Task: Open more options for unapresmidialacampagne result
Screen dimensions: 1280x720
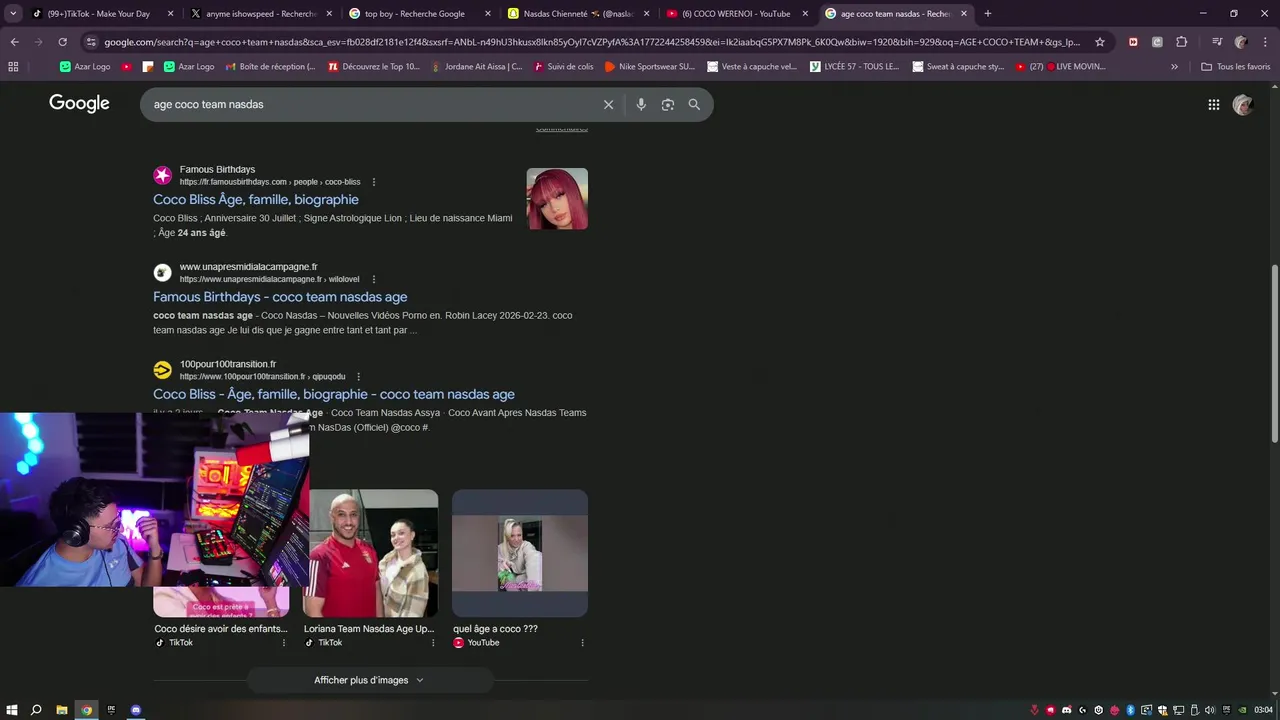Action: pos(374,279)
